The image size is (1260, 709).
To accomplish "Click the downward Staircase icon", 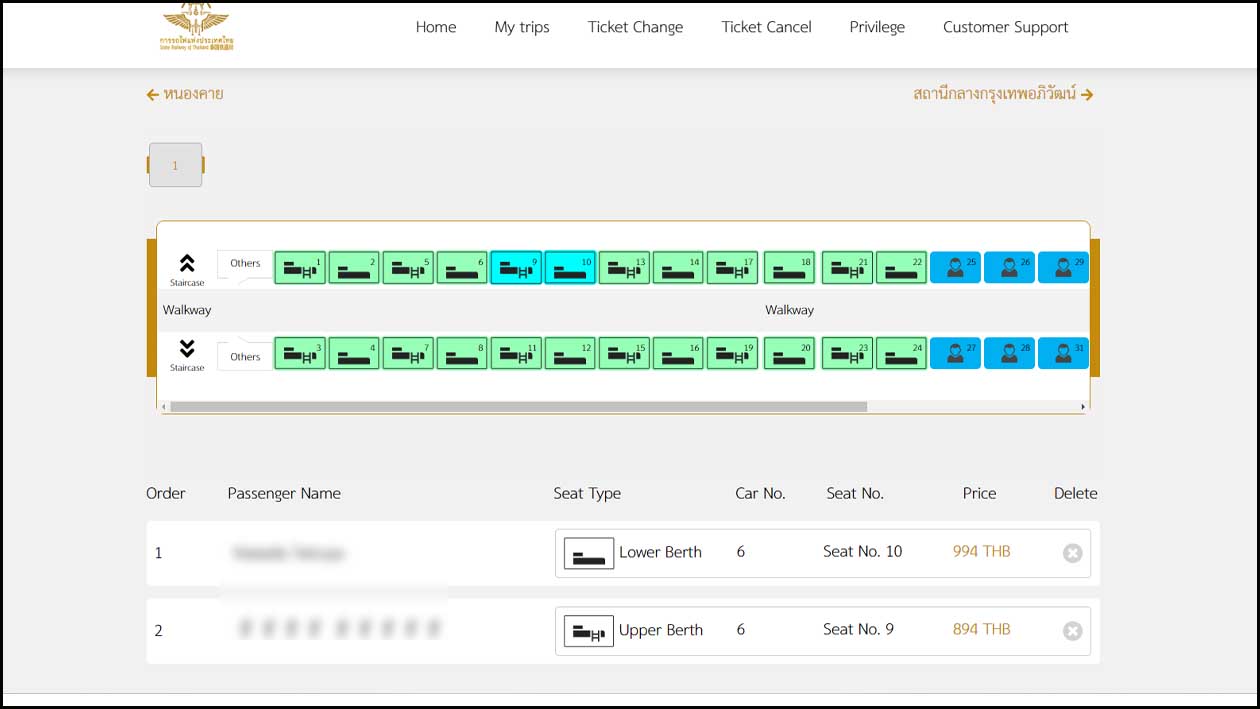I will click(x=187, y=348).
